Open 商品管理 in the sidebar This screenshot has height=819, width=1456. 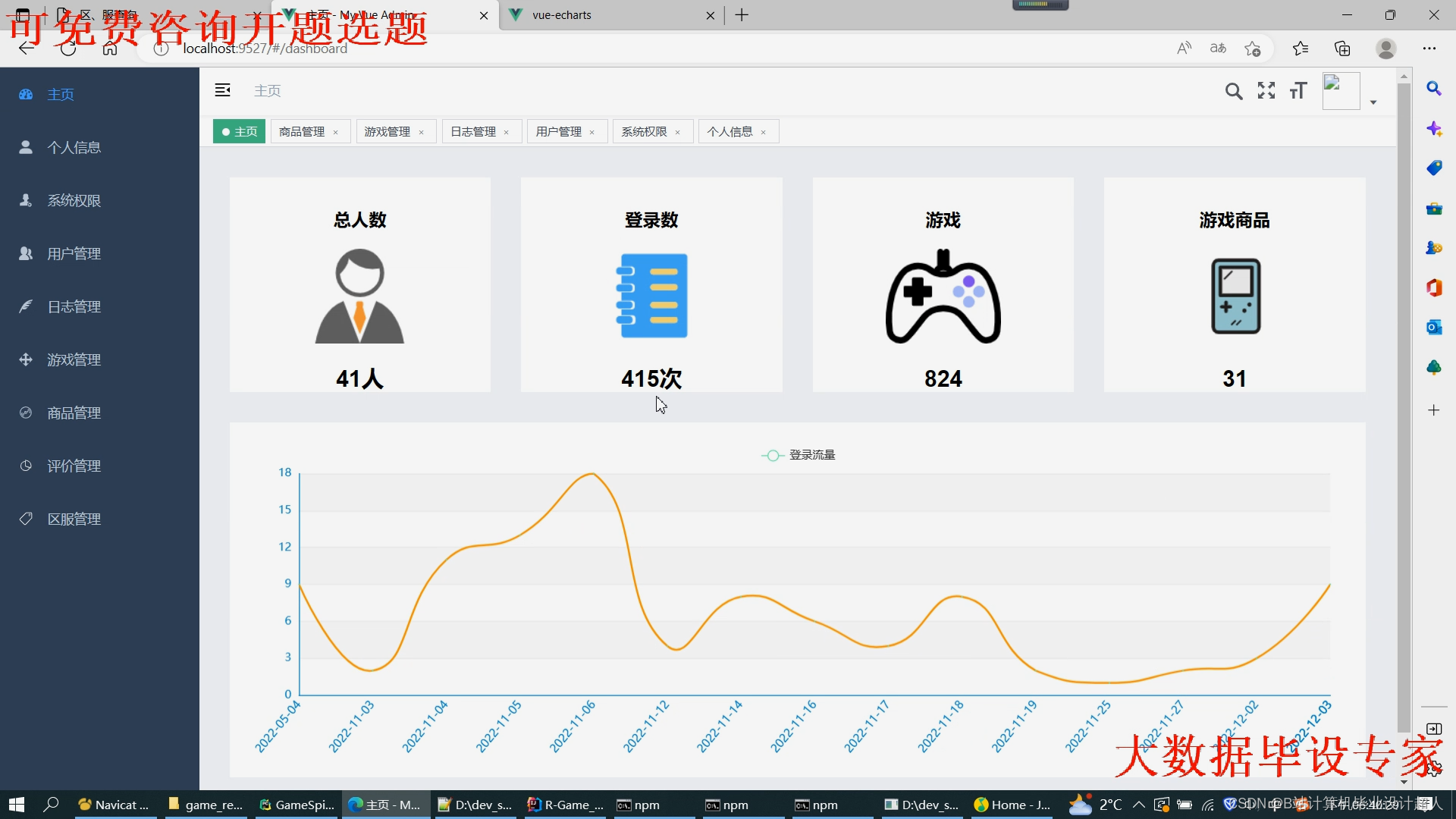(x=74, y=413)
